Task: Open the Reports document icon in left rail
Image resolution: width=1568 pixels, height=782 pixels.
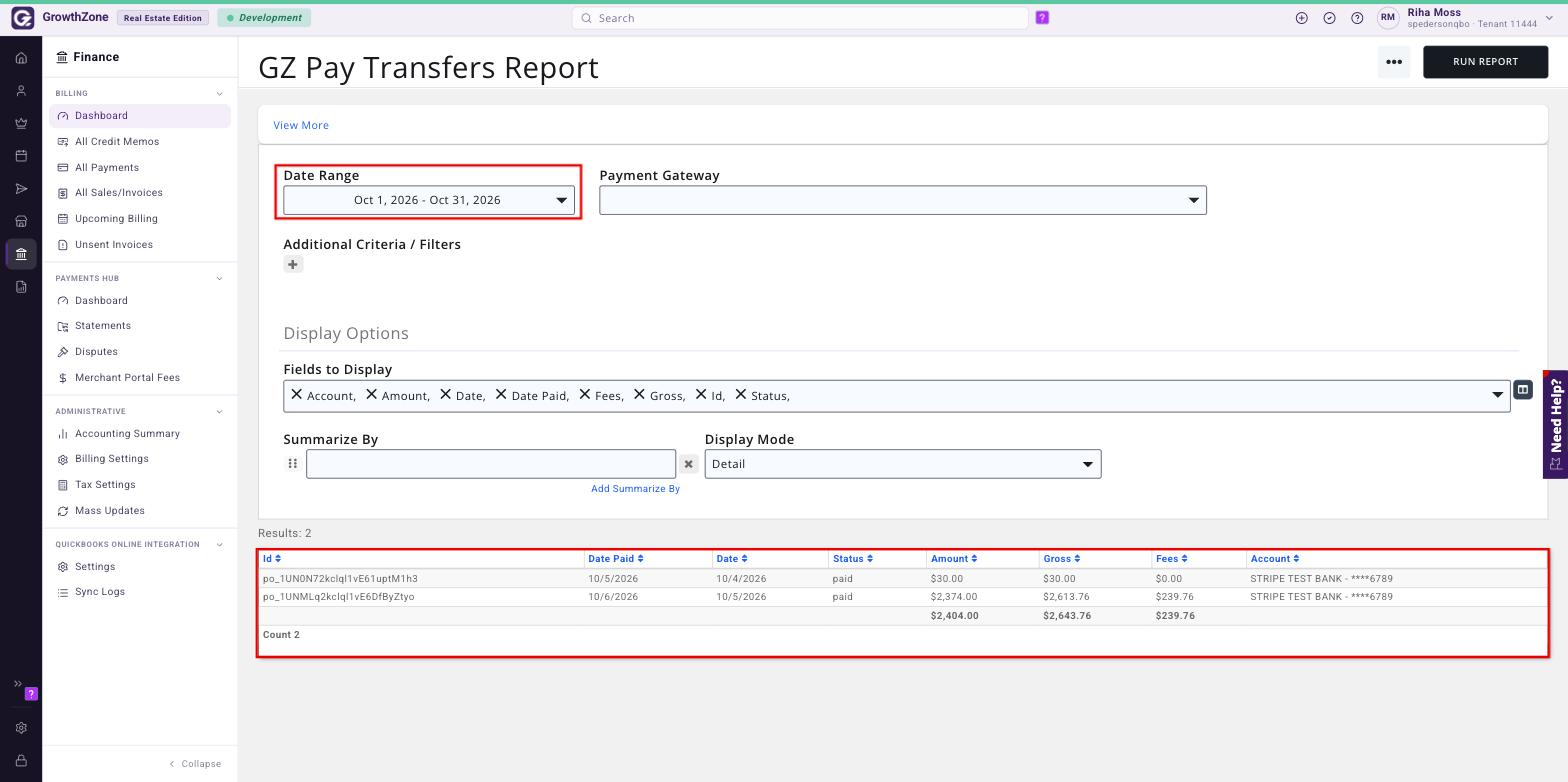Action: click(x=21, y=287)
